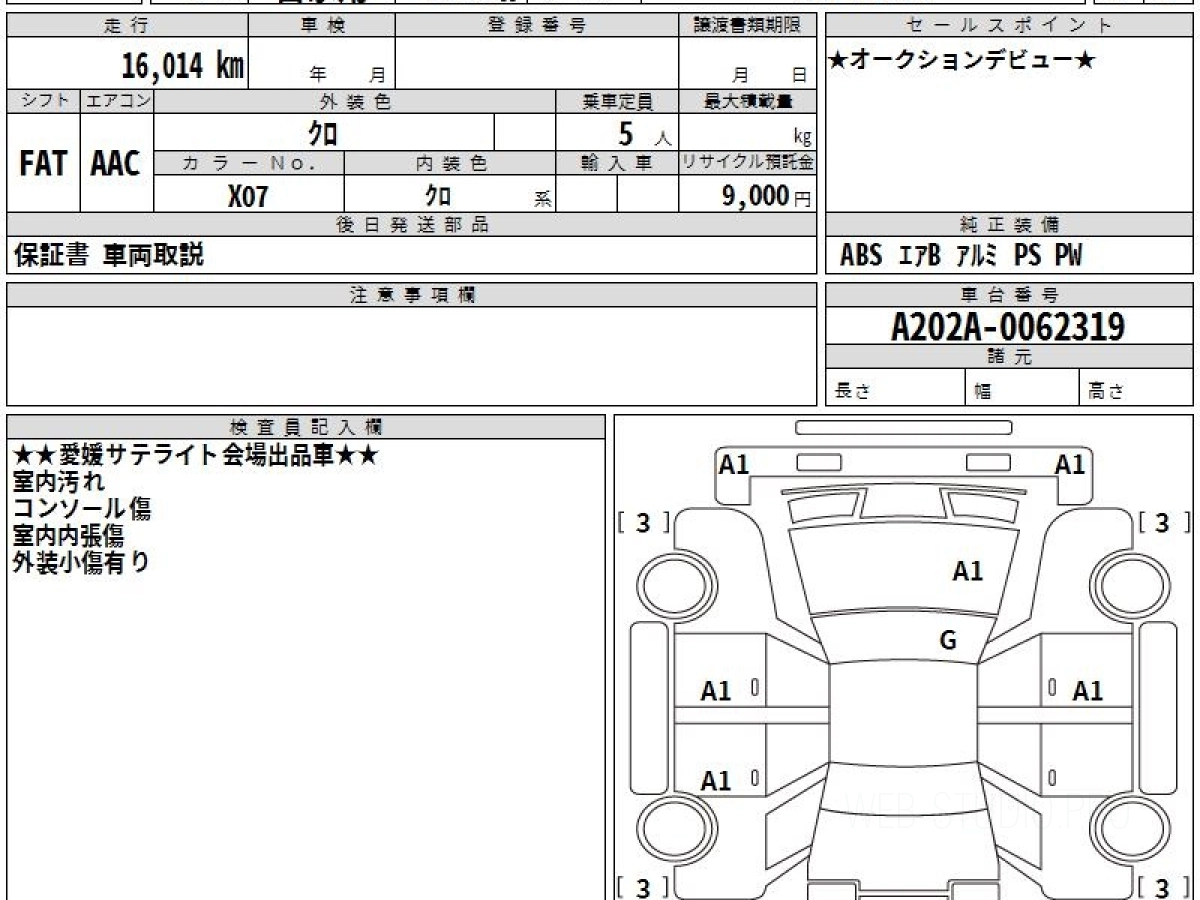Select the 登録番号 header

[x=537, y=26]
